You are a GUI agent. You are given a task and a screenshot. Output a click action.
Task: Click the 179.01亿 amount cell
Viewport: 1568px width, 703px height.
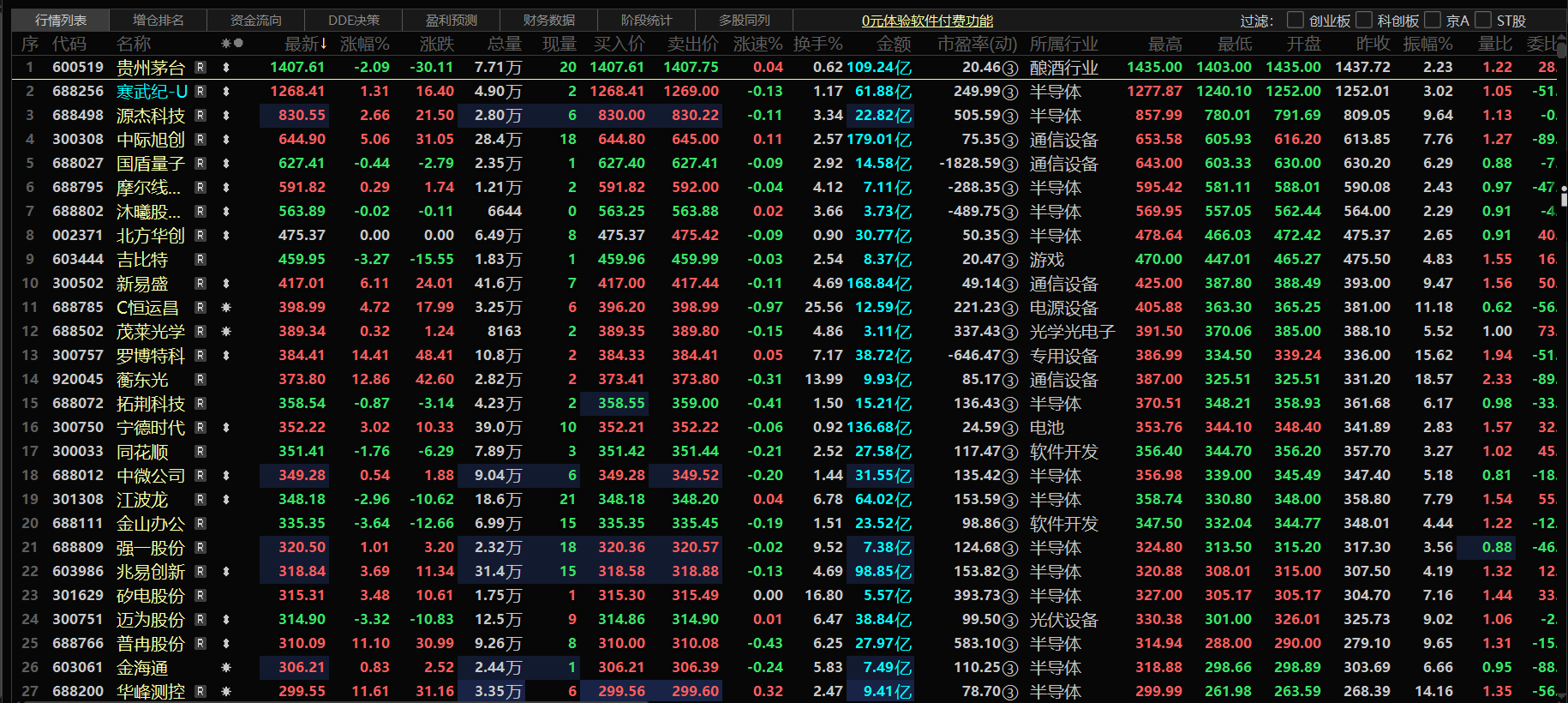click(879, 139)
